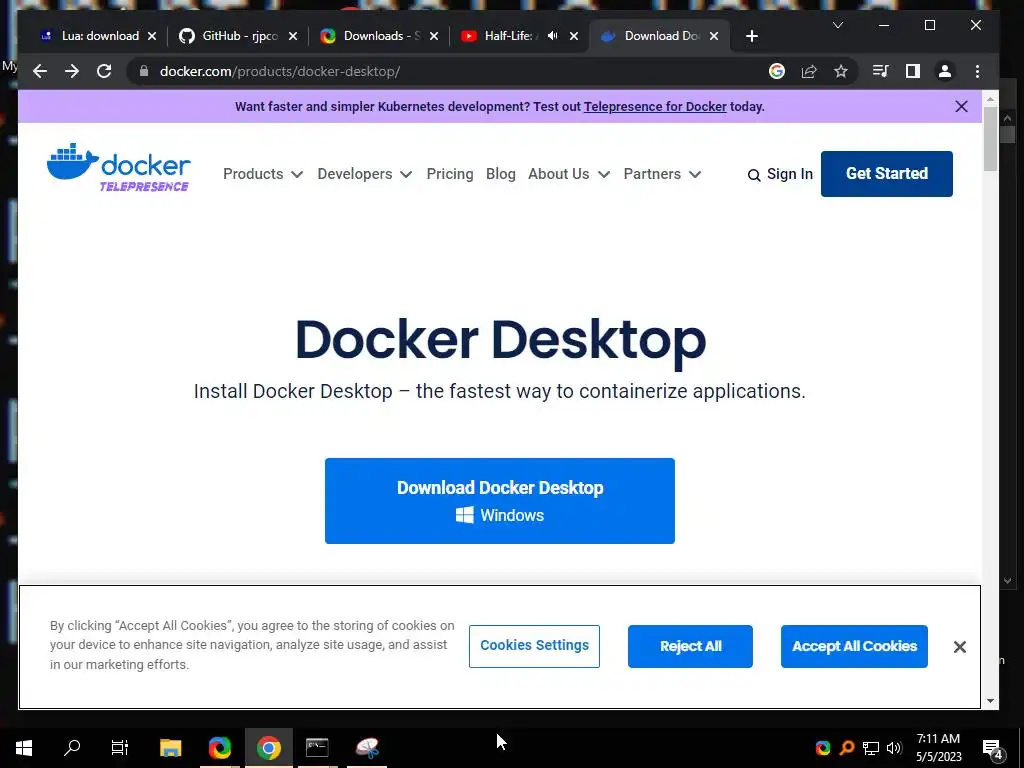Download Docker Desktop for Windows

(500, 501)
